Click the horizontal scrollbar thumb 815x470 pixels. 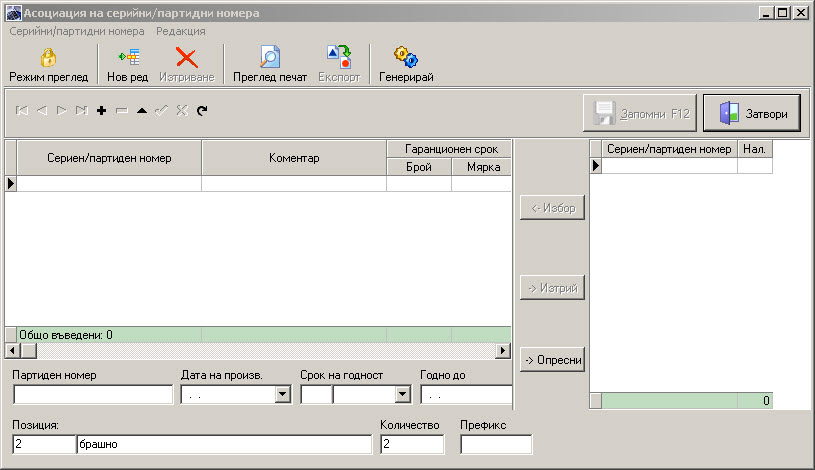29,351
